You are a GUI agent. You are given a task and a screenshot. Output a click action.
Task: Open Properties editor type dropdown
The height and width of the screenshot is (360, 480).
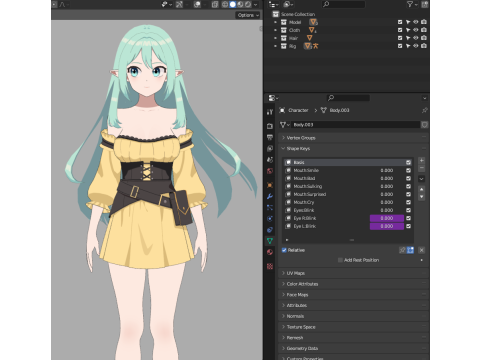click(274, 98)
